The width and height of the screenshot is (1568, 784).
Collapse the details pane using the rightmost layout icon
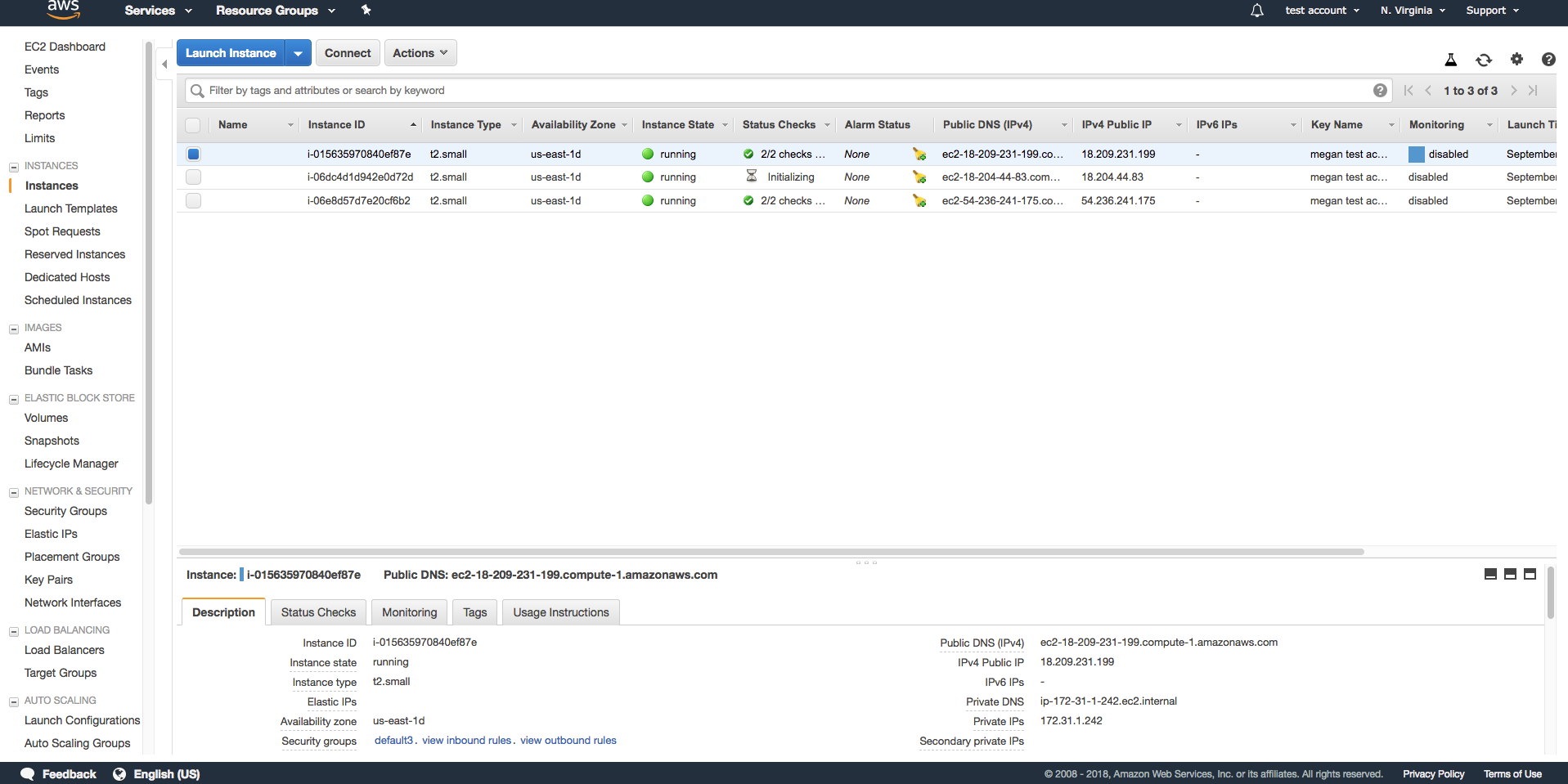(1530, 574)
